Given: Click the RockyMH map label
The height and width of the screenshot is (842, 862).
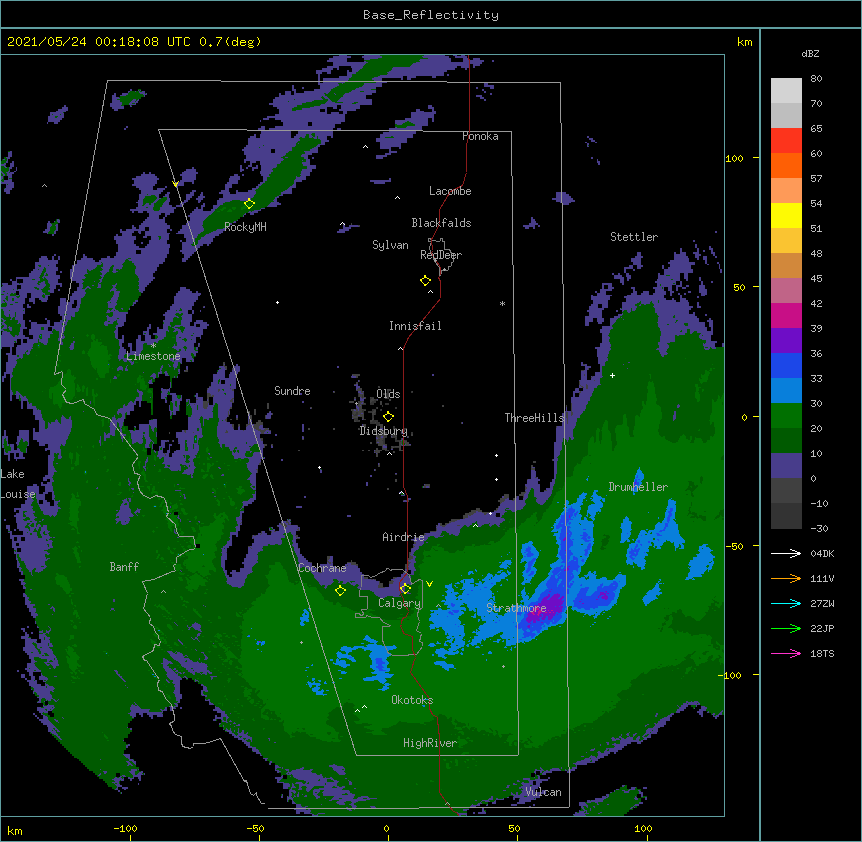Looking at the screenshot, I should [245, 227].
